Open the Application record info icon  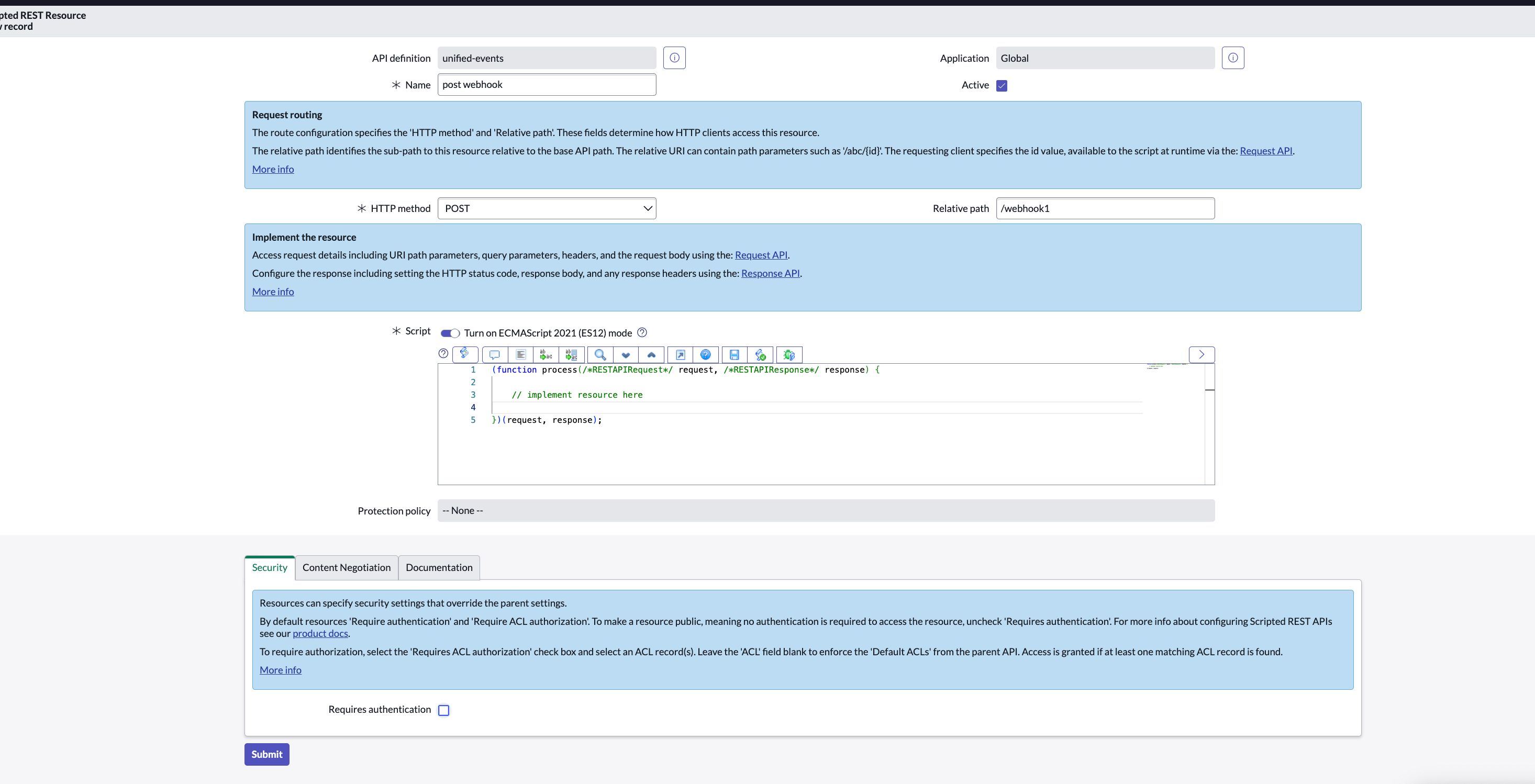pos(1232,58)
